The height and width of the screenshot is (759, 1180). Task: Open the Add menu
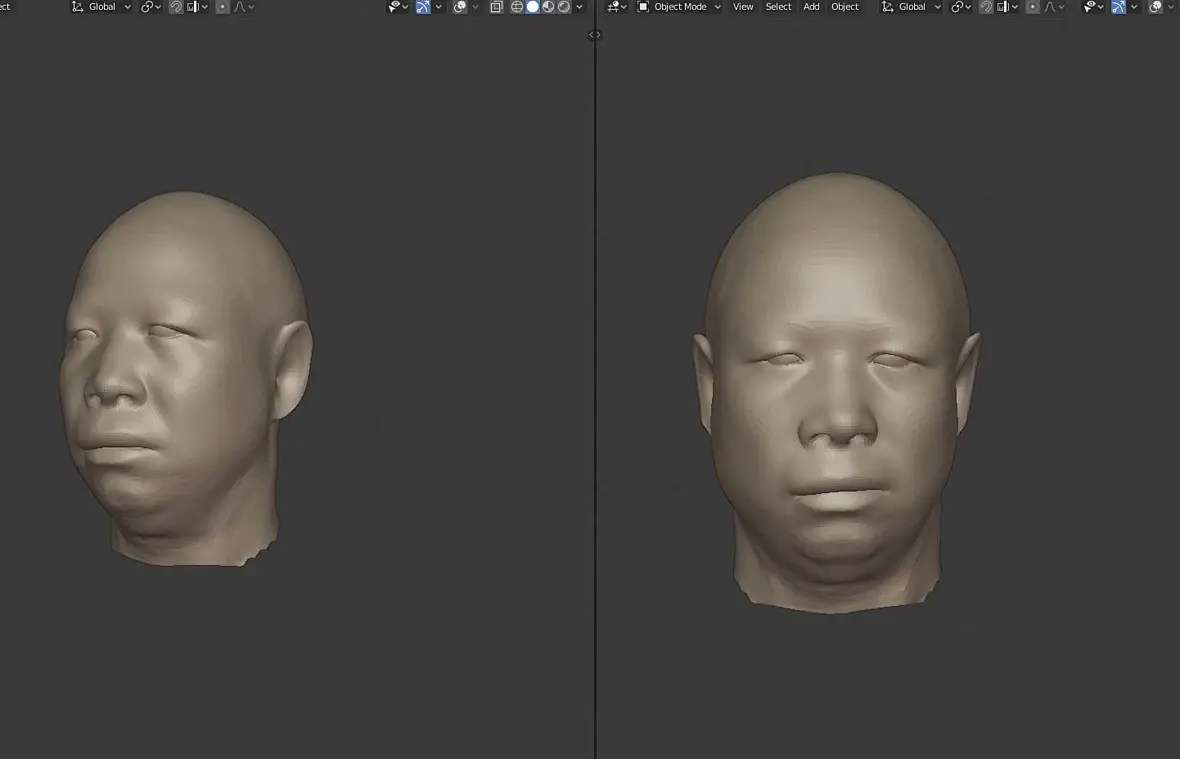[x=811, y=7]
